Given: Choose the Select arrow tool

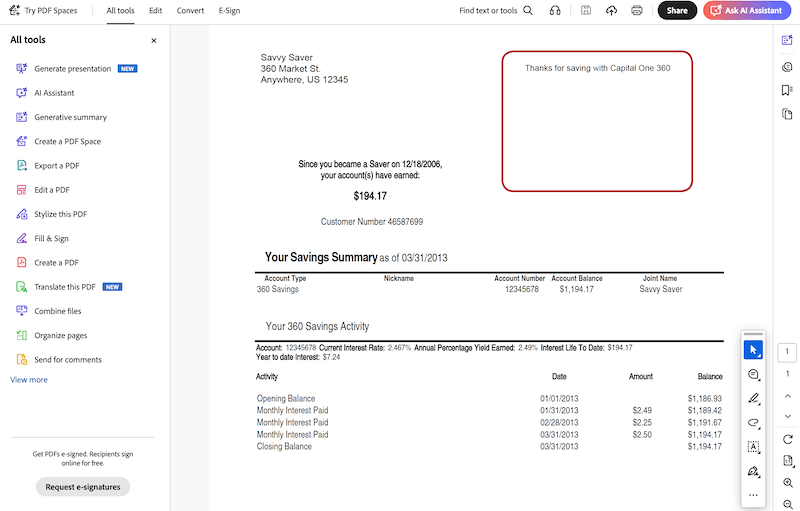Looking at the screenshot, I should point(753,350).
